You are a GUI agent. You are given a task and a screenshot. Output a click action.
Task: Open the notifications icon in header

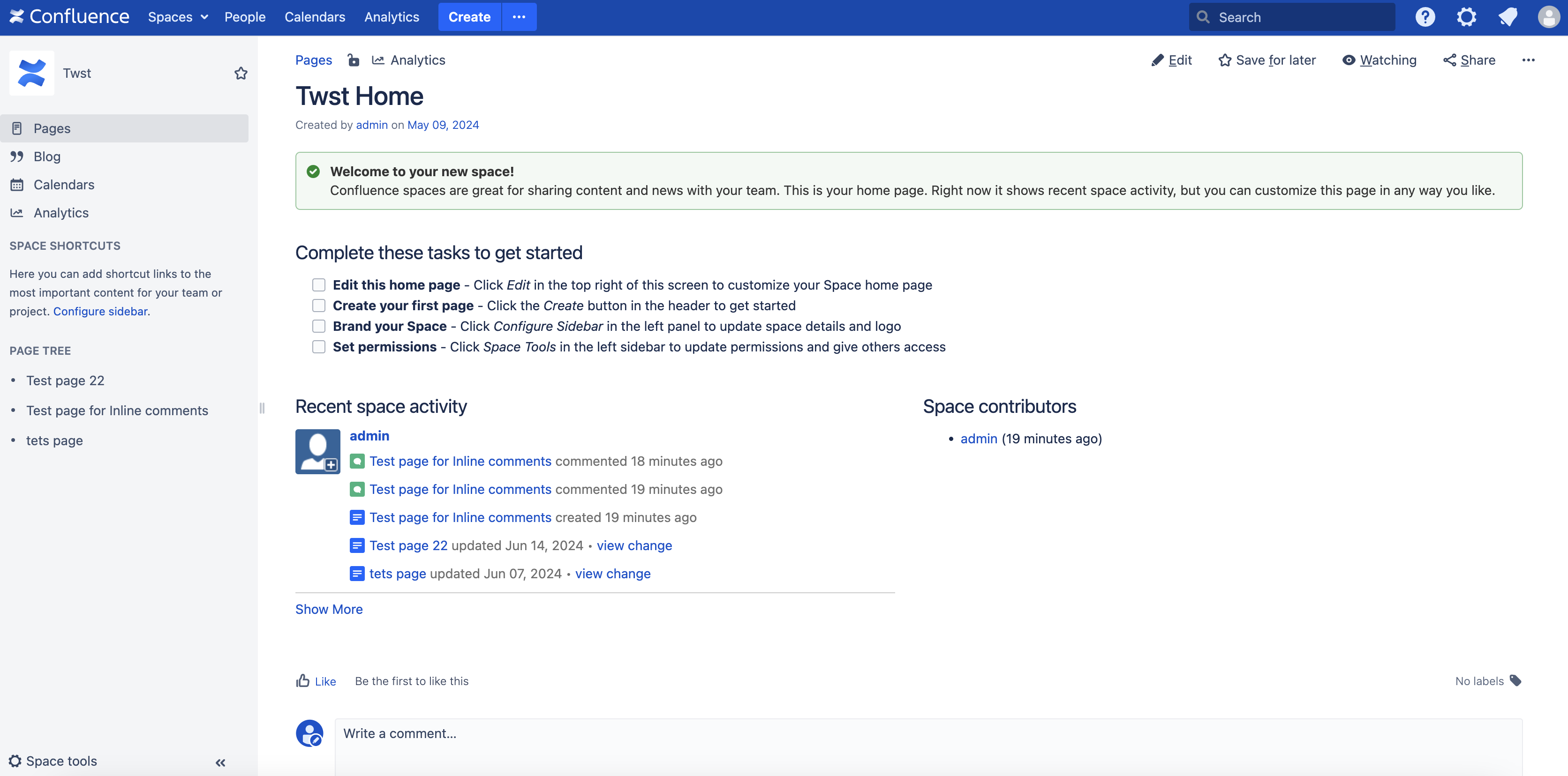pos(1507,17)
